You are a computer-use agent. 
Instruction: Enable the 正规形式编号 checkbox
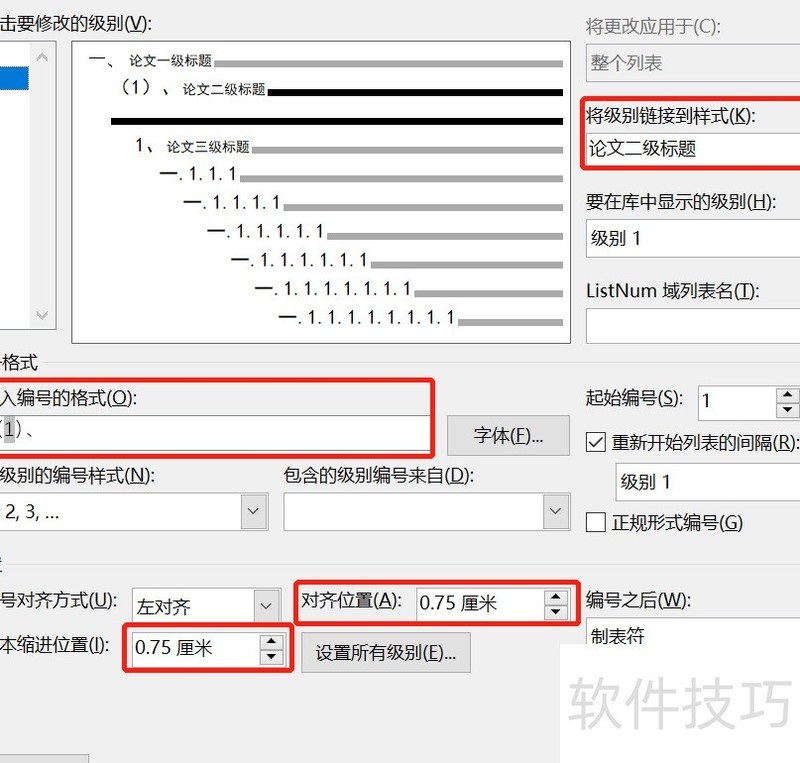[x=595, y=522]
